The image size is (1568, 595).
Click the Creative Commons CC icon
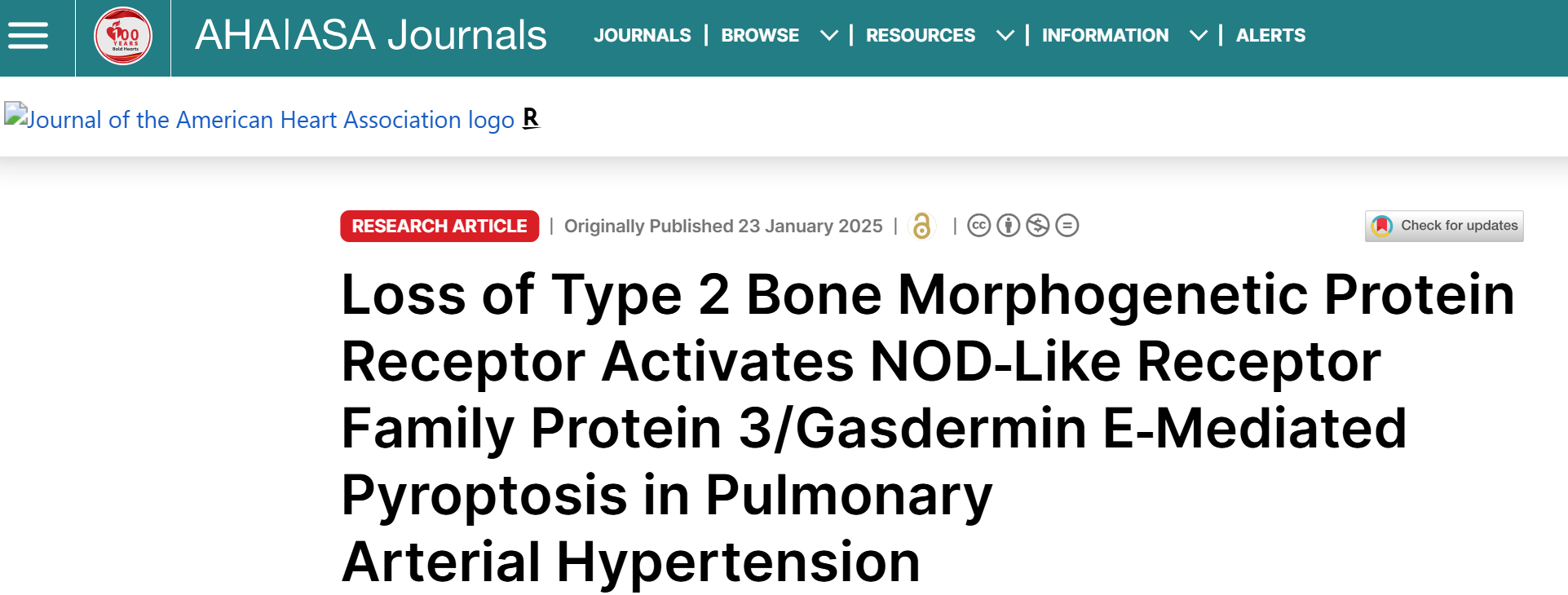pos(979,226)
